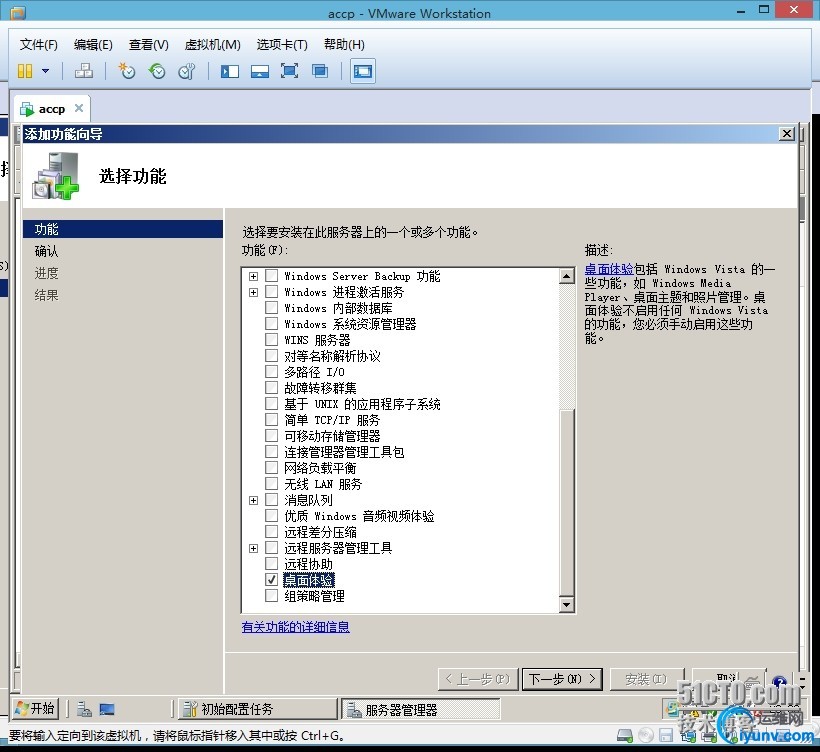820x752 pixels.
Task: Click the 连接管理器管理工具包 feature label
Action: (344, 452)
